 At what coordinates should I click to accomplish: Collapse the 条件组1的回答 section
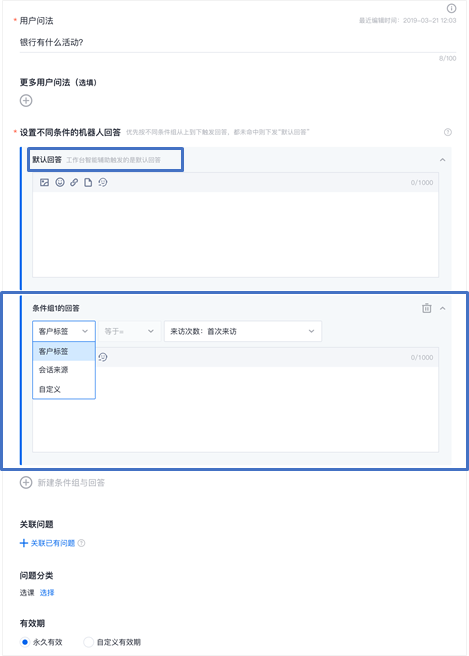442,308
